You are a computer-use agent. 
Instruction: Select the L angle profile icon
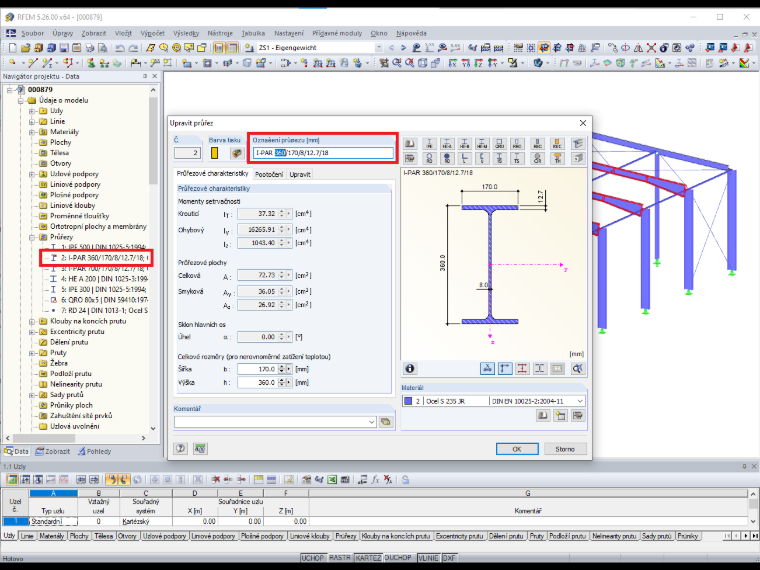(x=464, y=158)
